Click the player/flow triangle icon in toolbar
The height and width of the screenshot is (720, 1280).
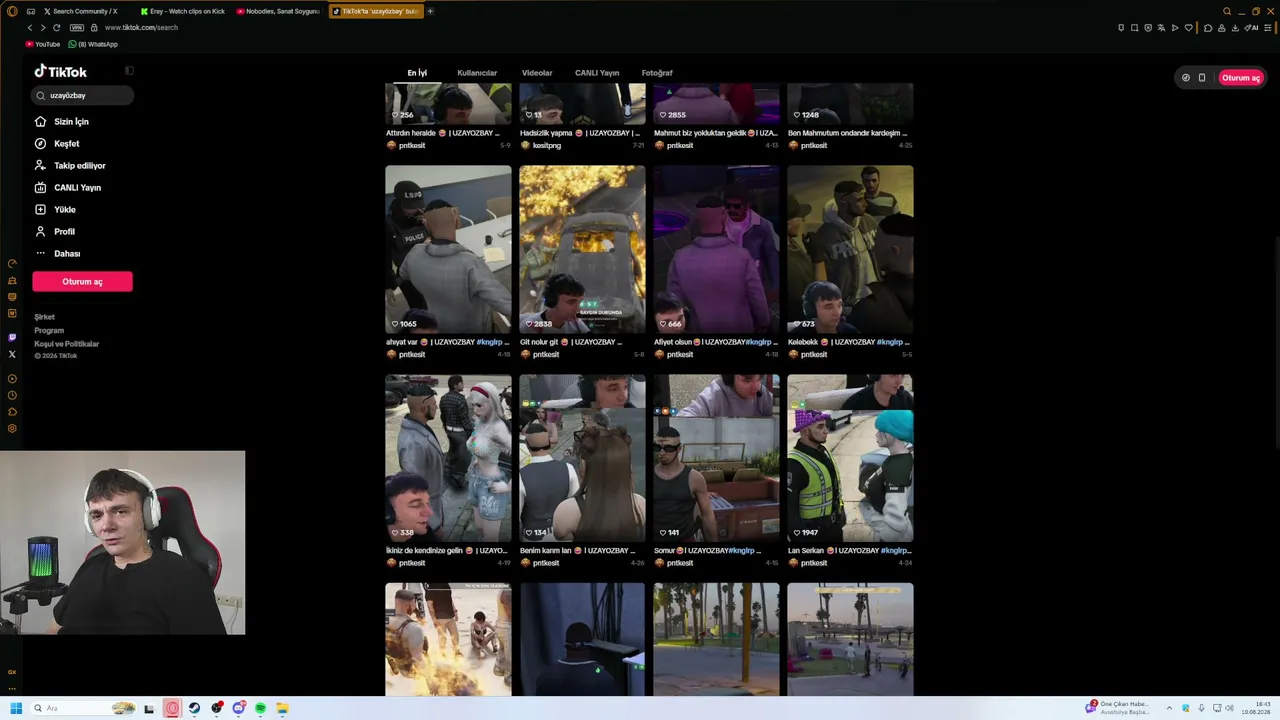[1175, 28]
